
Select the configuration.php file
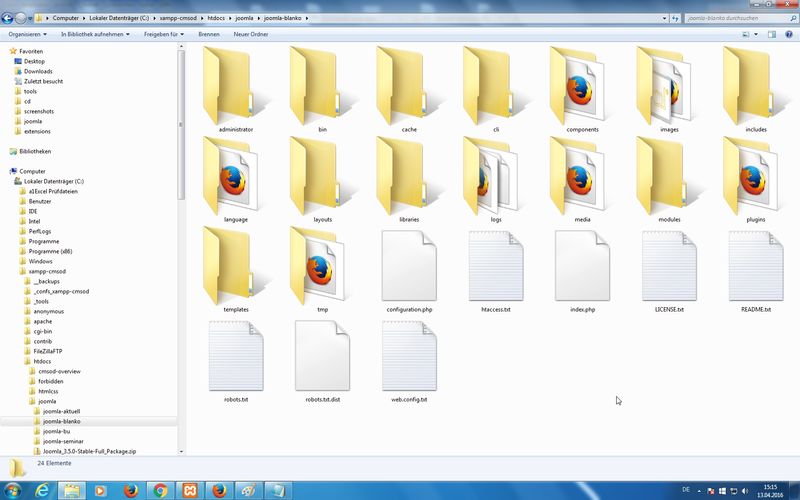pyautogui.click(x=409, y=266)
